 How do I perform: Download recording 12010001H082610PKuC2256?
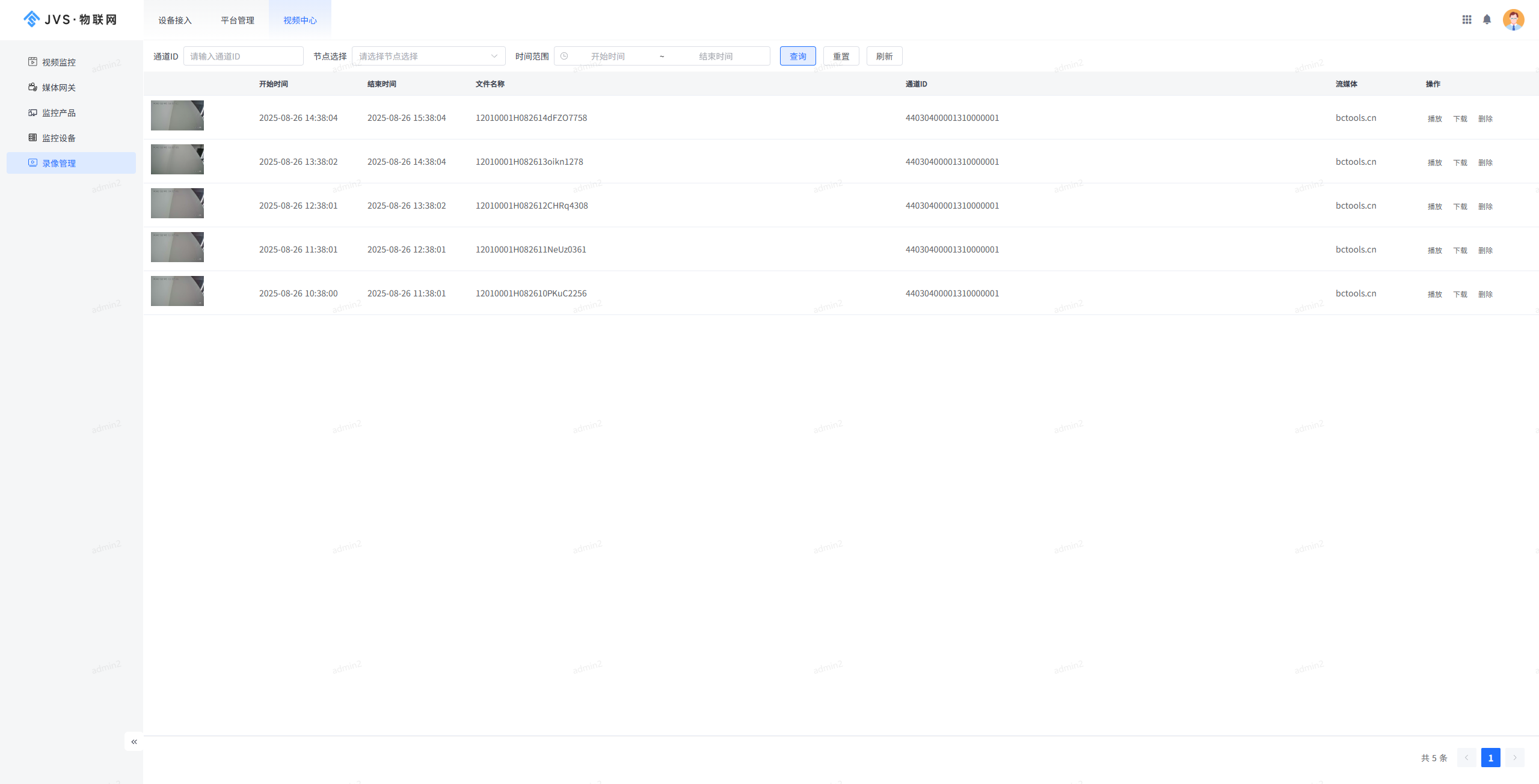[x=1460, y=294]
